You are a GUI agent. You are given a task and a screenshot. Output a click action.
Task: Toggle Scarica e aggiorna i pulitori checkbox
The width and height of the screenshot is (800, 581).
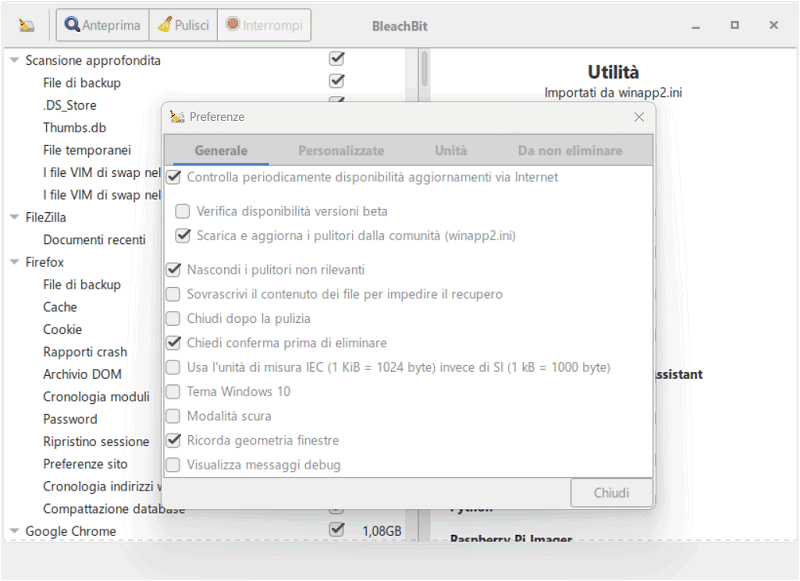click(x=182, y=236)
